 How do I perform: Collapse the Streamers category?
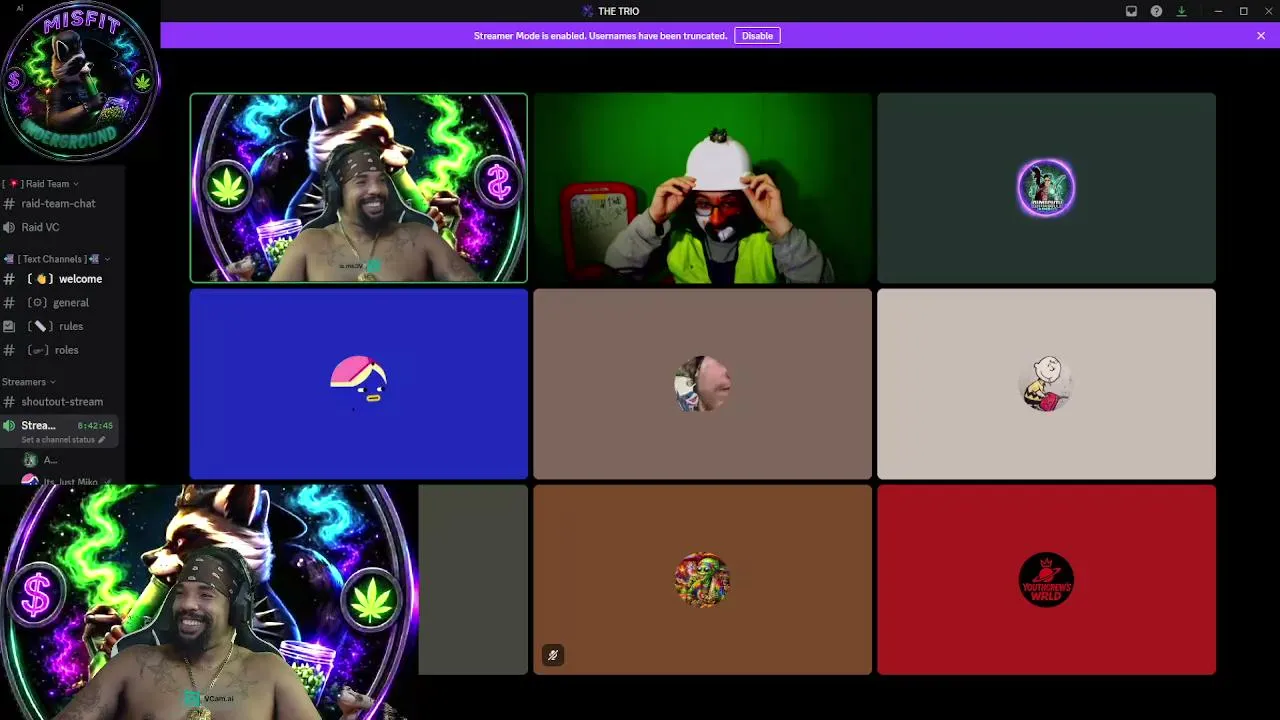28,382
